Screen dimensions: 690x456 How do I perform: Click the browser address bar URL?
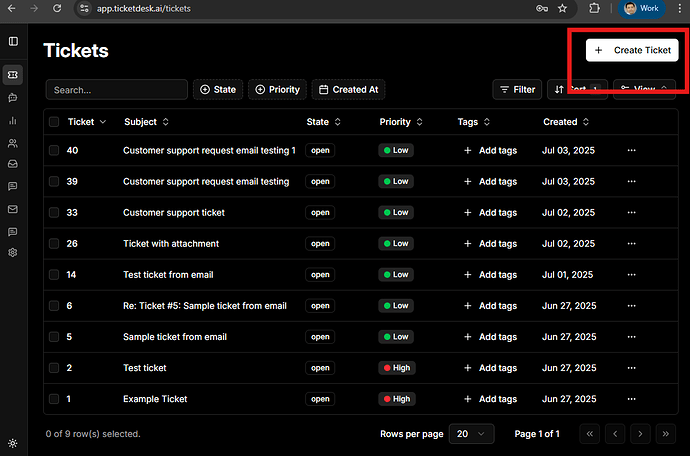click(x=143, y=8)
